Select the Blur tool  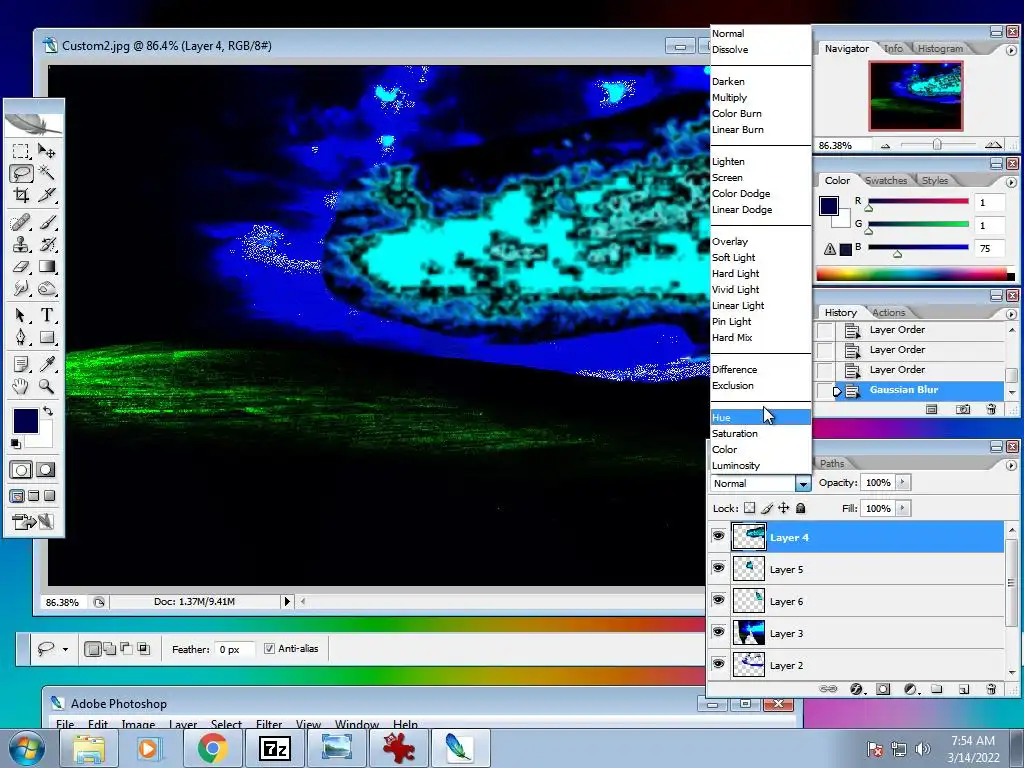point(21,288)
